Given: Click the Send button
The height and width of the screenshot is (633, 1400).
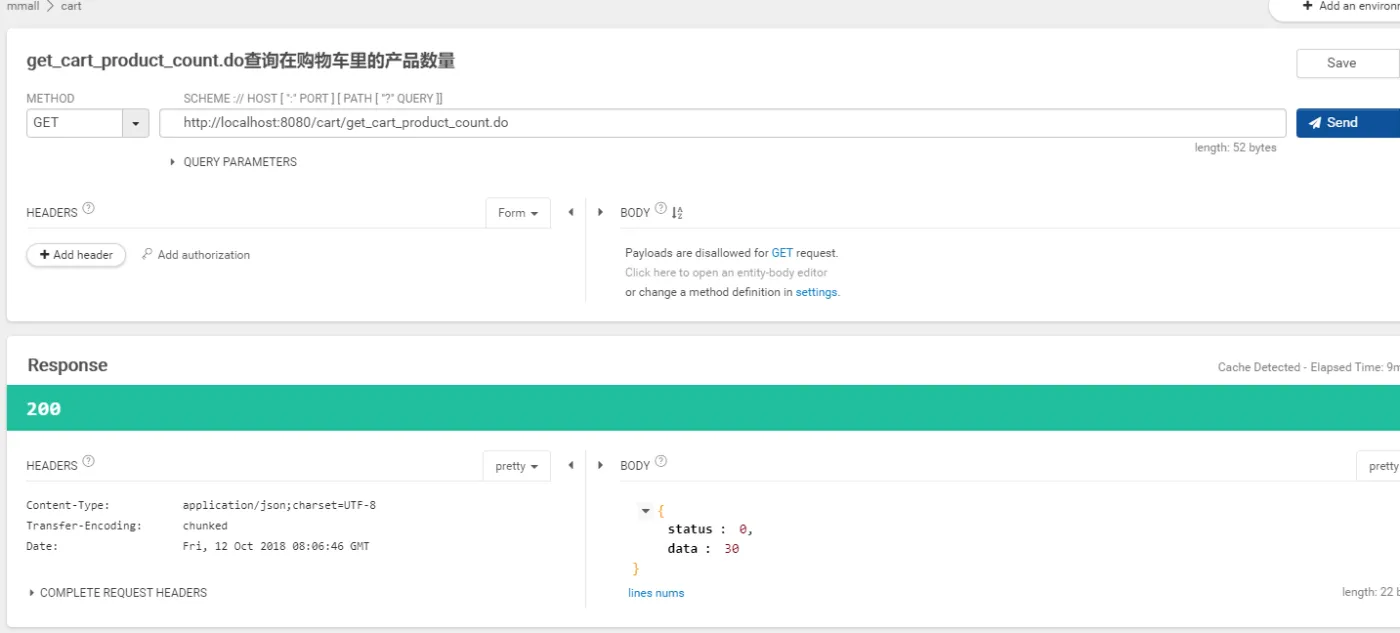Looking at the screenshot, I should click(x=1348, y=122).
